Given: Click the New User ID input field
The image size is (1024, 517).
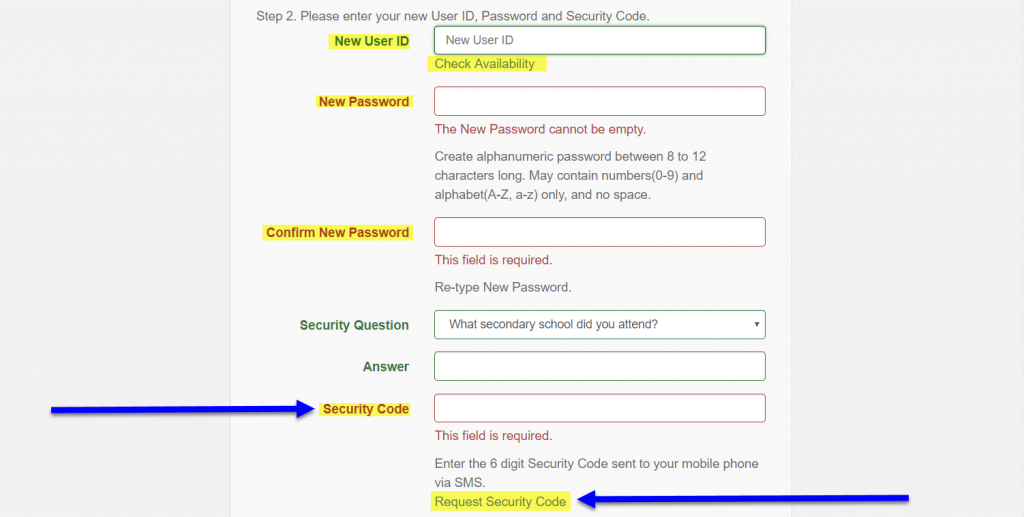Looking at the screenshot, I should (x=599, y=40).
